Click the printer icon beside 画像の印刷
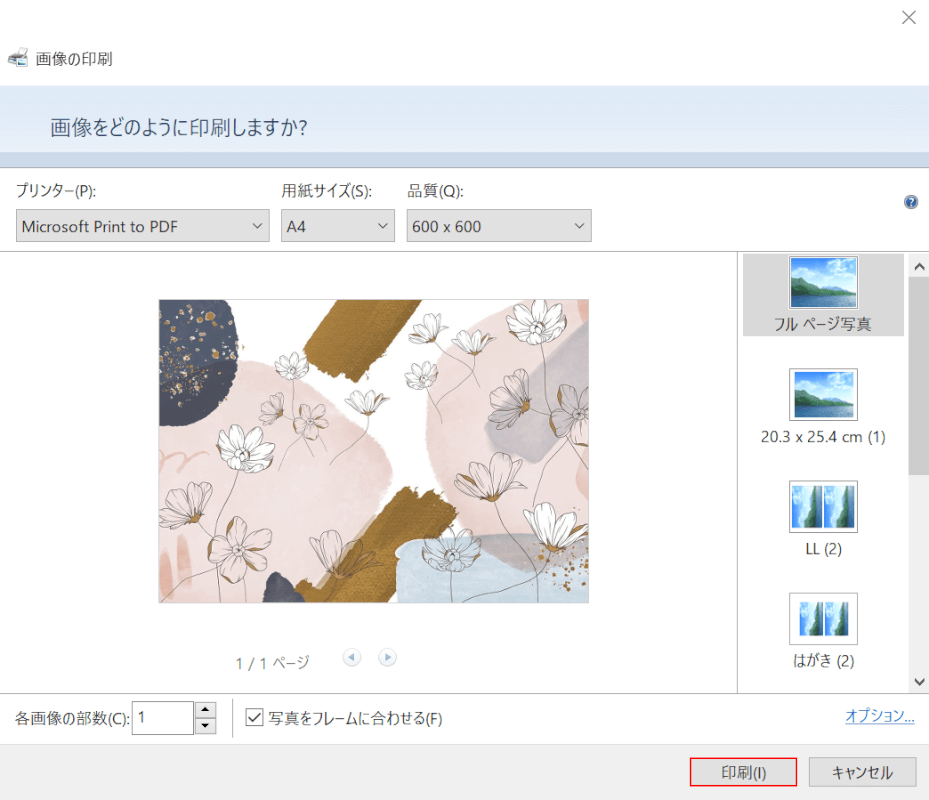Image resolution: width=929 pixels, height=800 pixels. point(18,57)
